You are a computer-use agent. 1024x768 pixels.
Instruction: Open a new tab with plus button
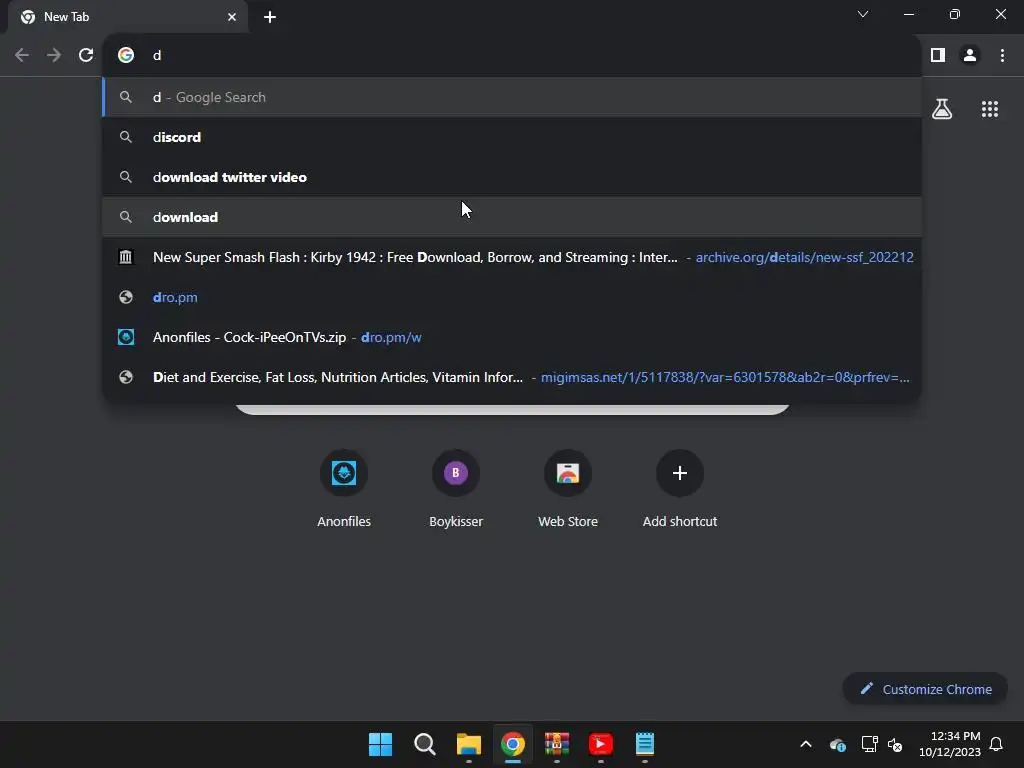coord(270,17)
